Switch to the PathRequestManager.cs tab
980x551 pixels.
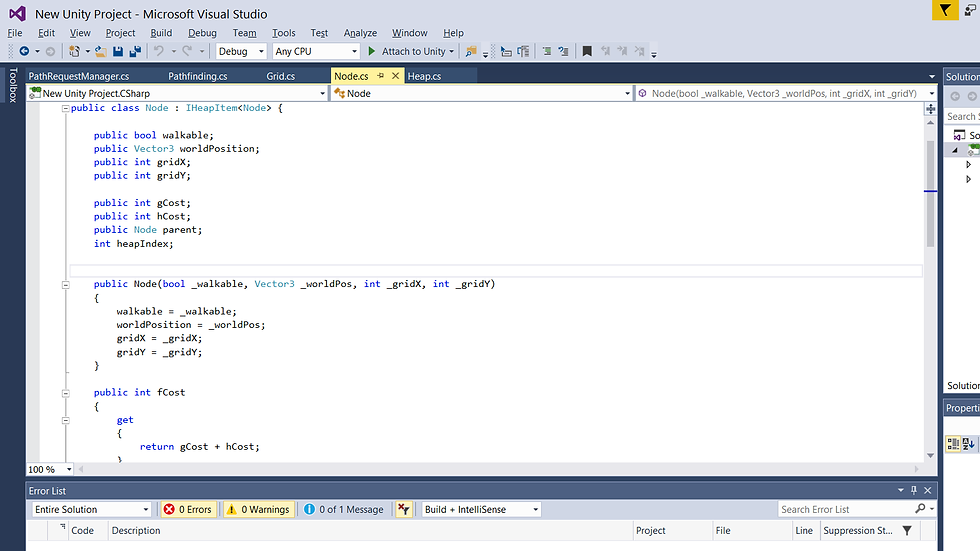pyautogui.click(x=79, y=76)
